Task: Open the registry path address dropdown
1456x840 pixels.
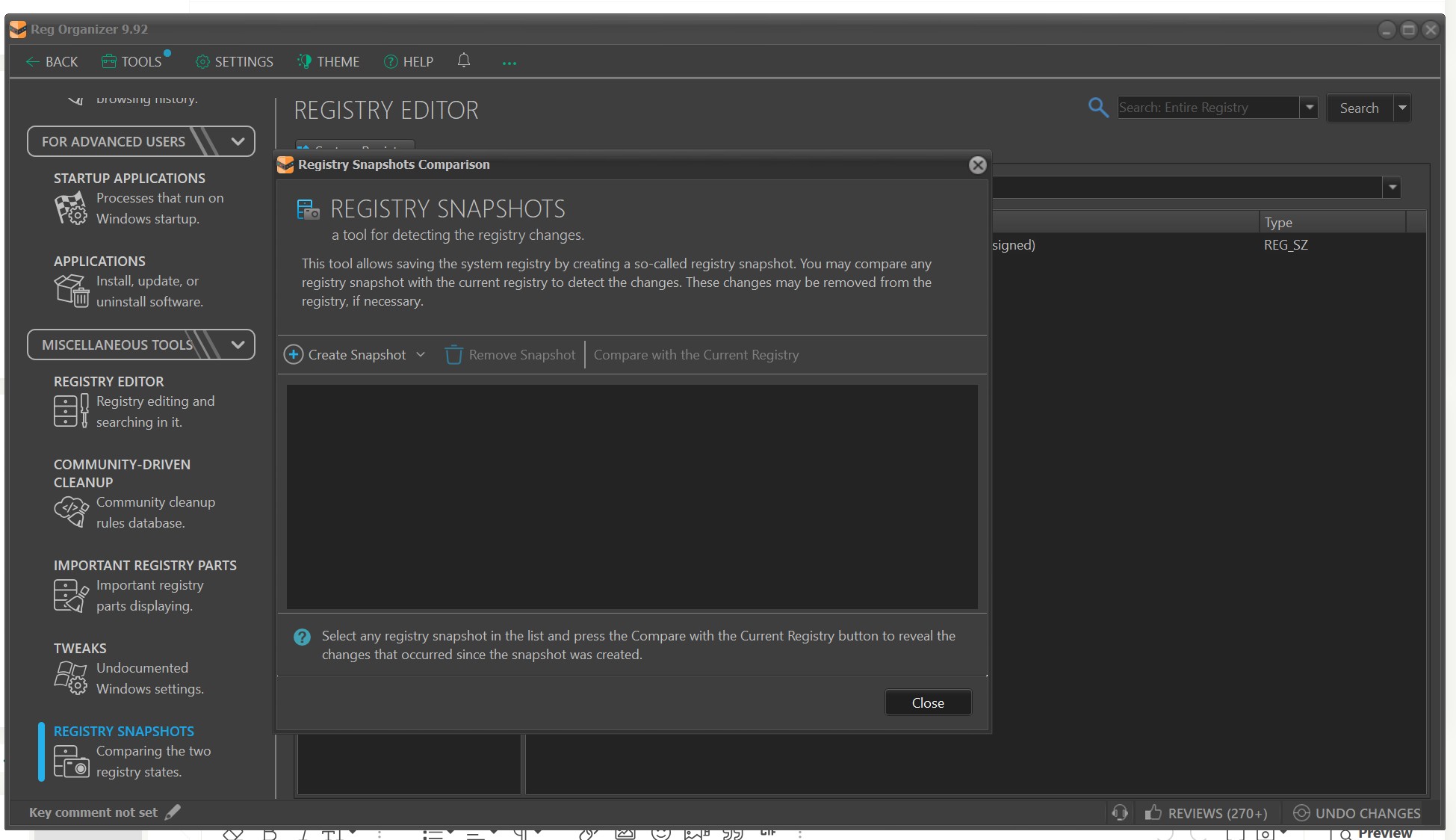Action: pyautogui.click(x=1392, y=188)
